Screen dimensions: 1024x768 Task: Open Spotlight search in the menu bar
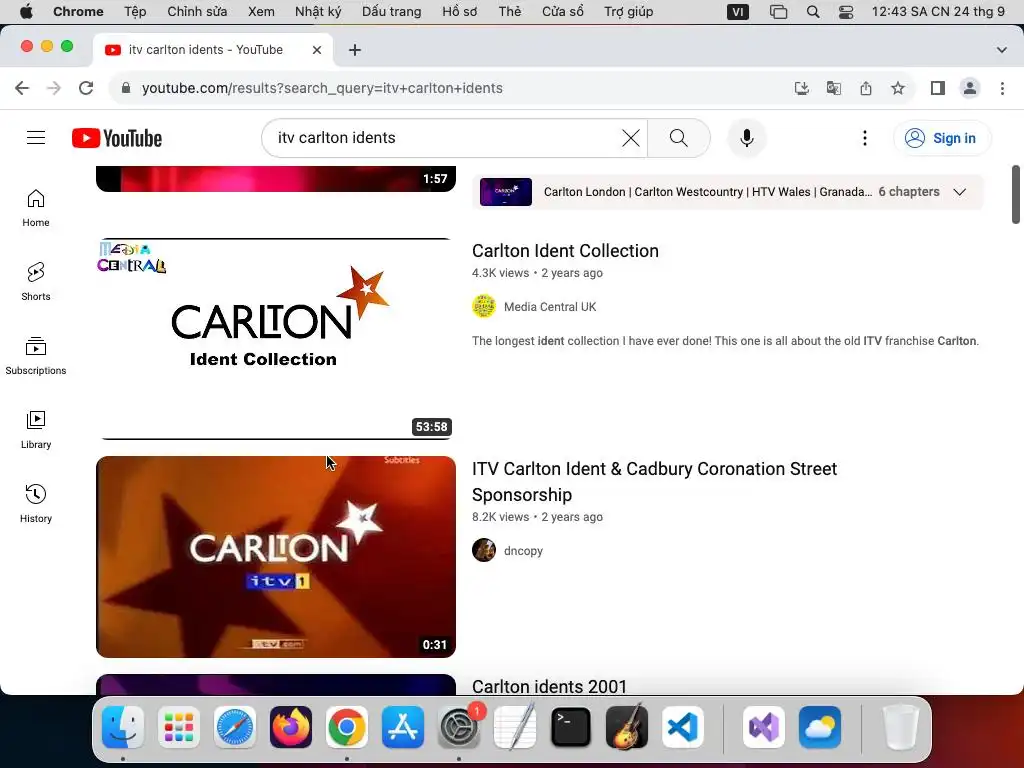(813, 12)
